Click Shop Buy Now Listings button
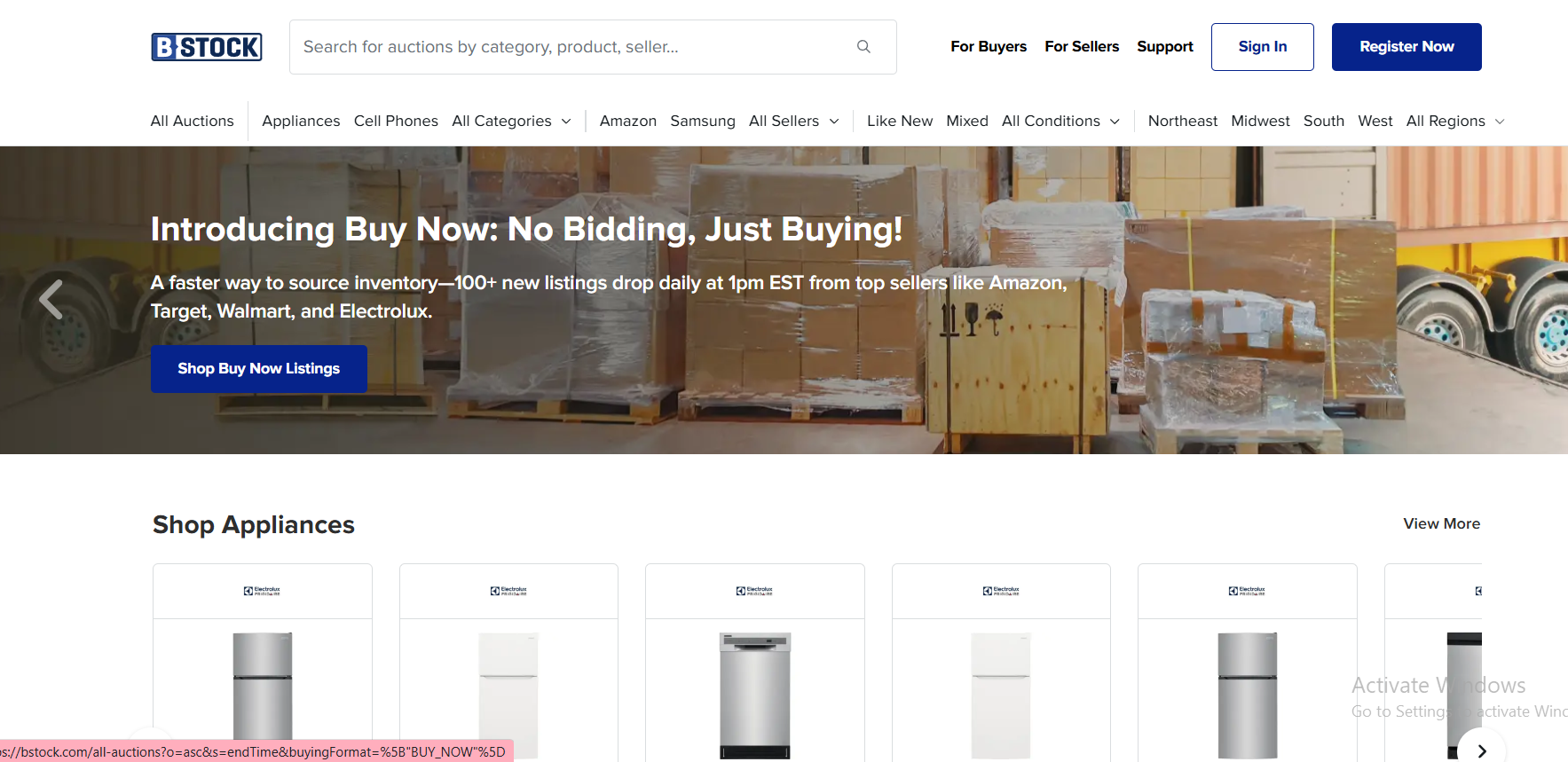Viewport: 1568px width, 762px height. pyautogui.click(x=259, y=369)
